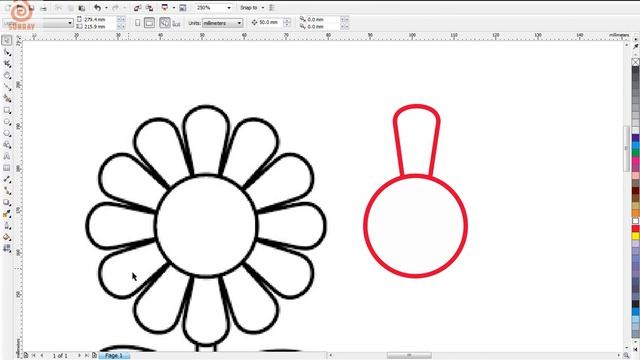Viewport: 640px width, 360px height.
Task: Select the Eyedropper tool
Action: pos(7,214)
